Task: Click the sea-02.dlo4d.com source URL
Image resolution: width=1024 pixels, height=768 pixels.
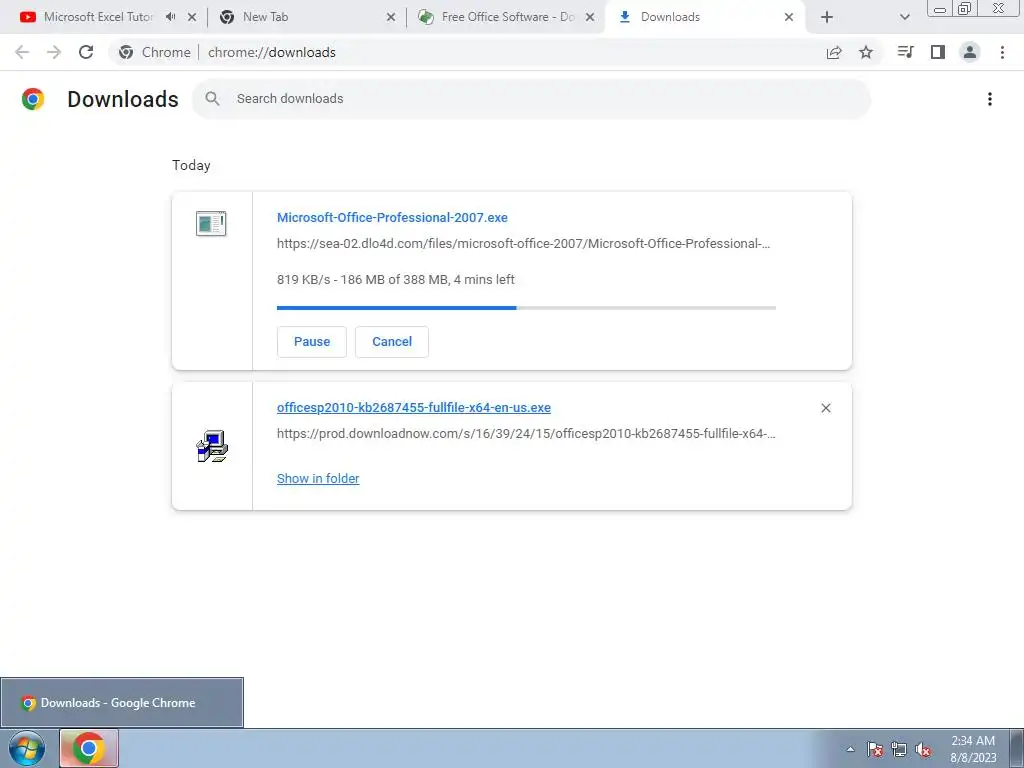Action: [523, 244]
